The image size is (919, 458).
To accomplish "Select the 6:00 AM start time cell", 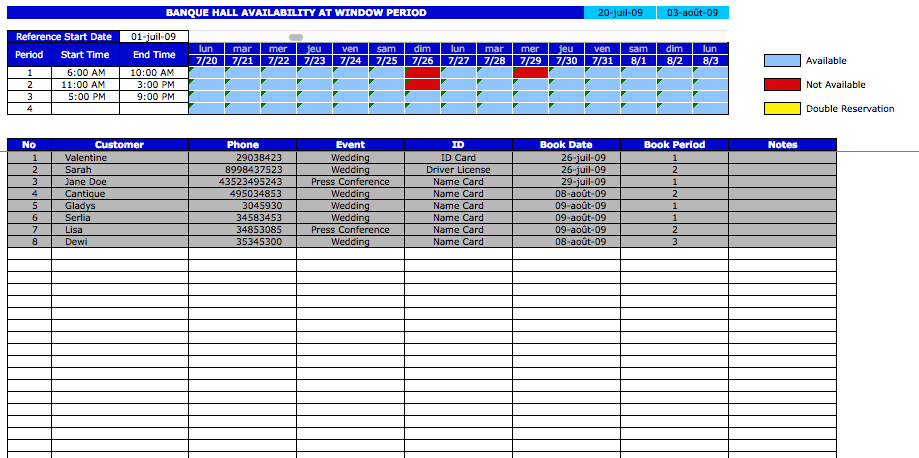I will [x=85, y=73].
